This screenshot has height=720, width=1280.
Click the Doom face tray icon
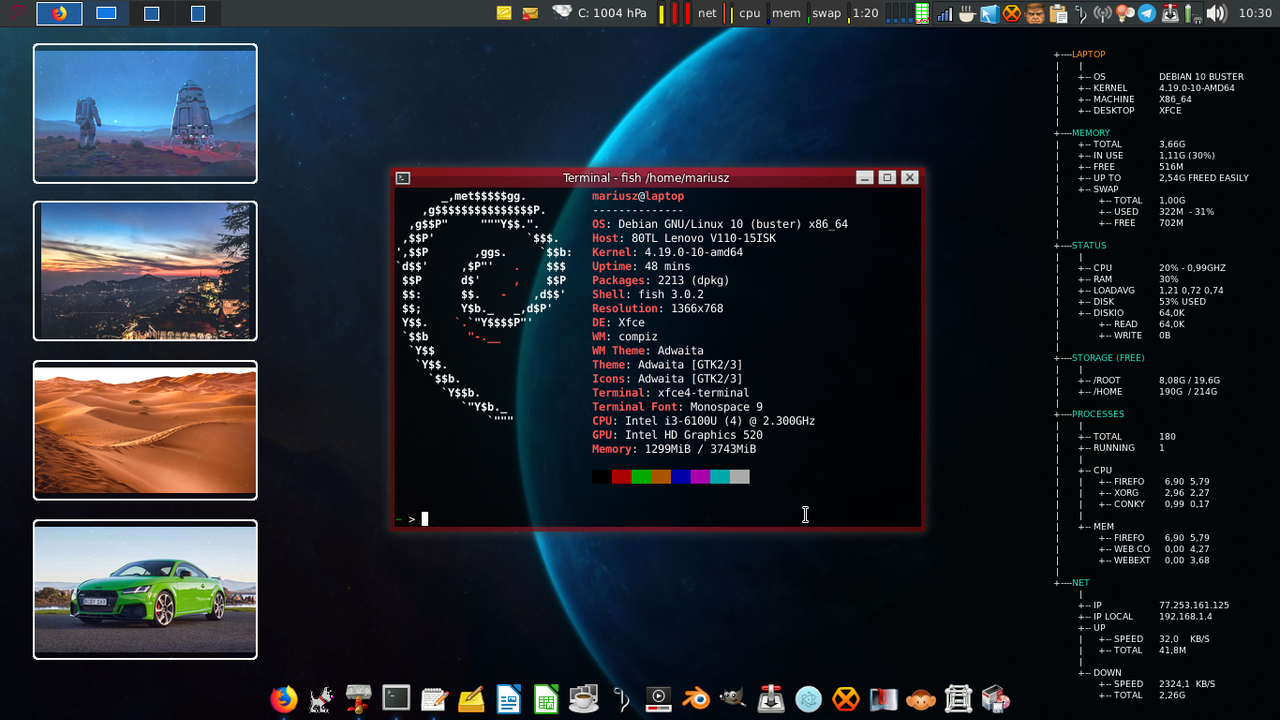click(1035, 13)
